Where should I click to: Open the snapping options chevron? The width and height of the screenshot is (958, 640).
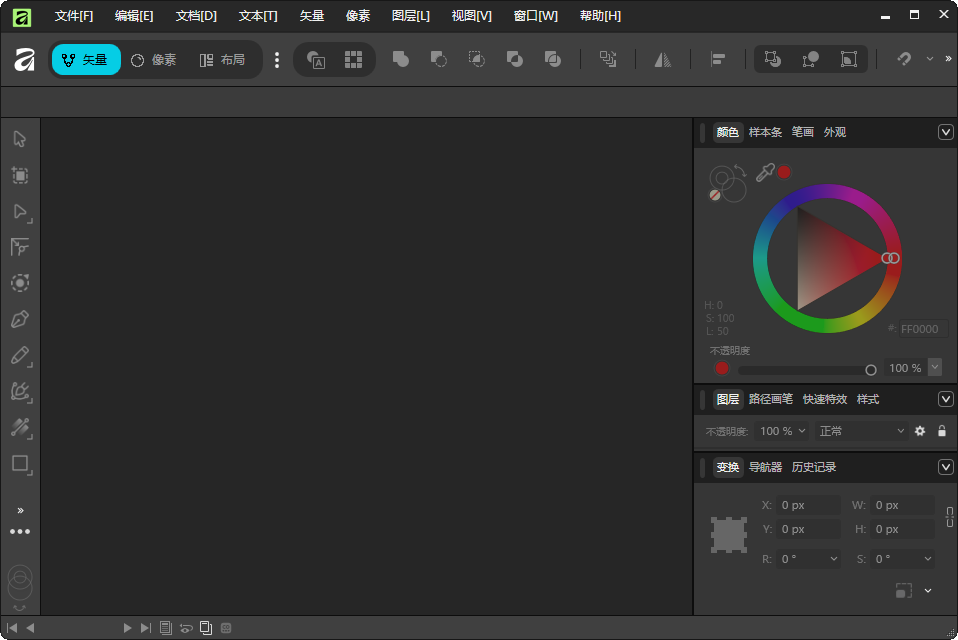930,59
